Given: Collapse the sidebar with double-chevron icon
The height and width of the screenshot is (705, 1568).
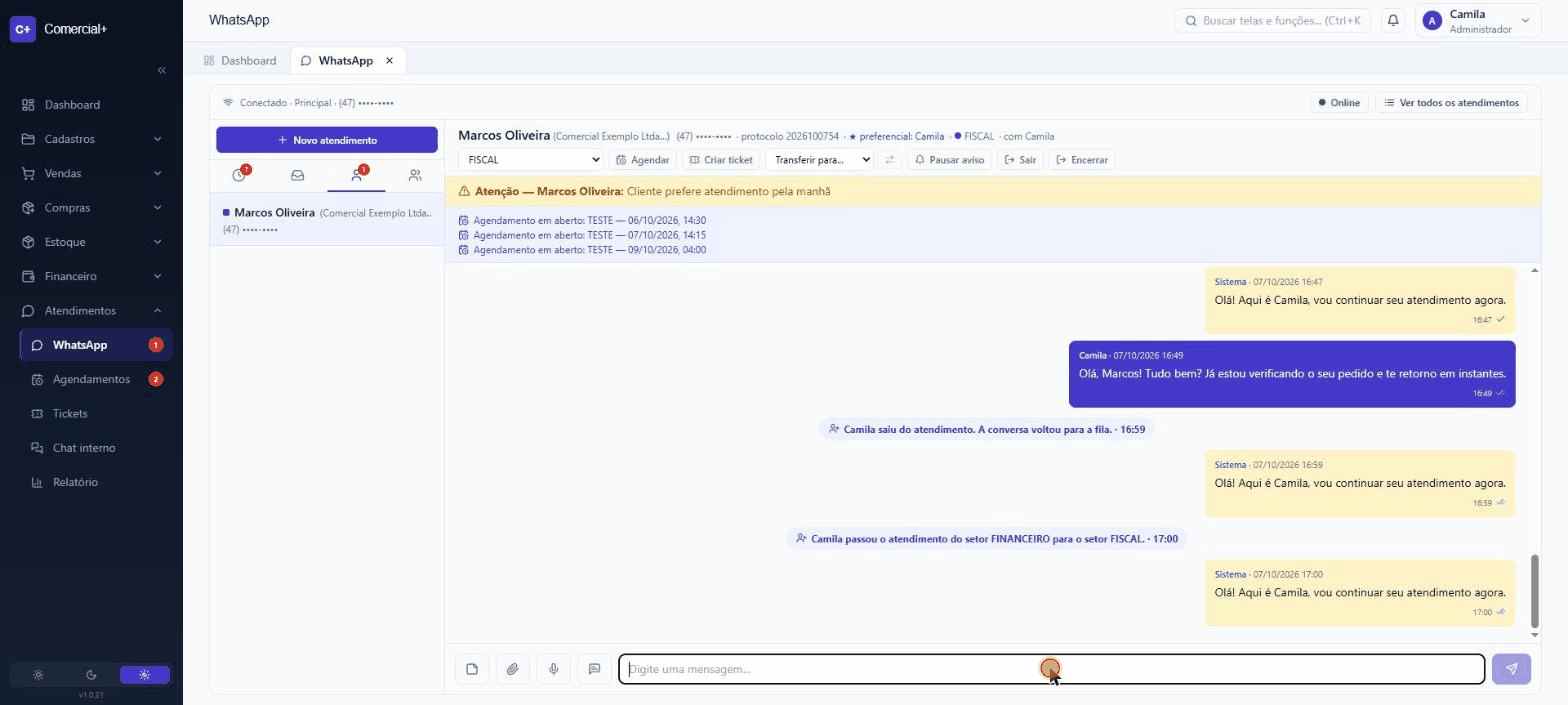Looking at the screenshot, I should click(x=162, y=70).
